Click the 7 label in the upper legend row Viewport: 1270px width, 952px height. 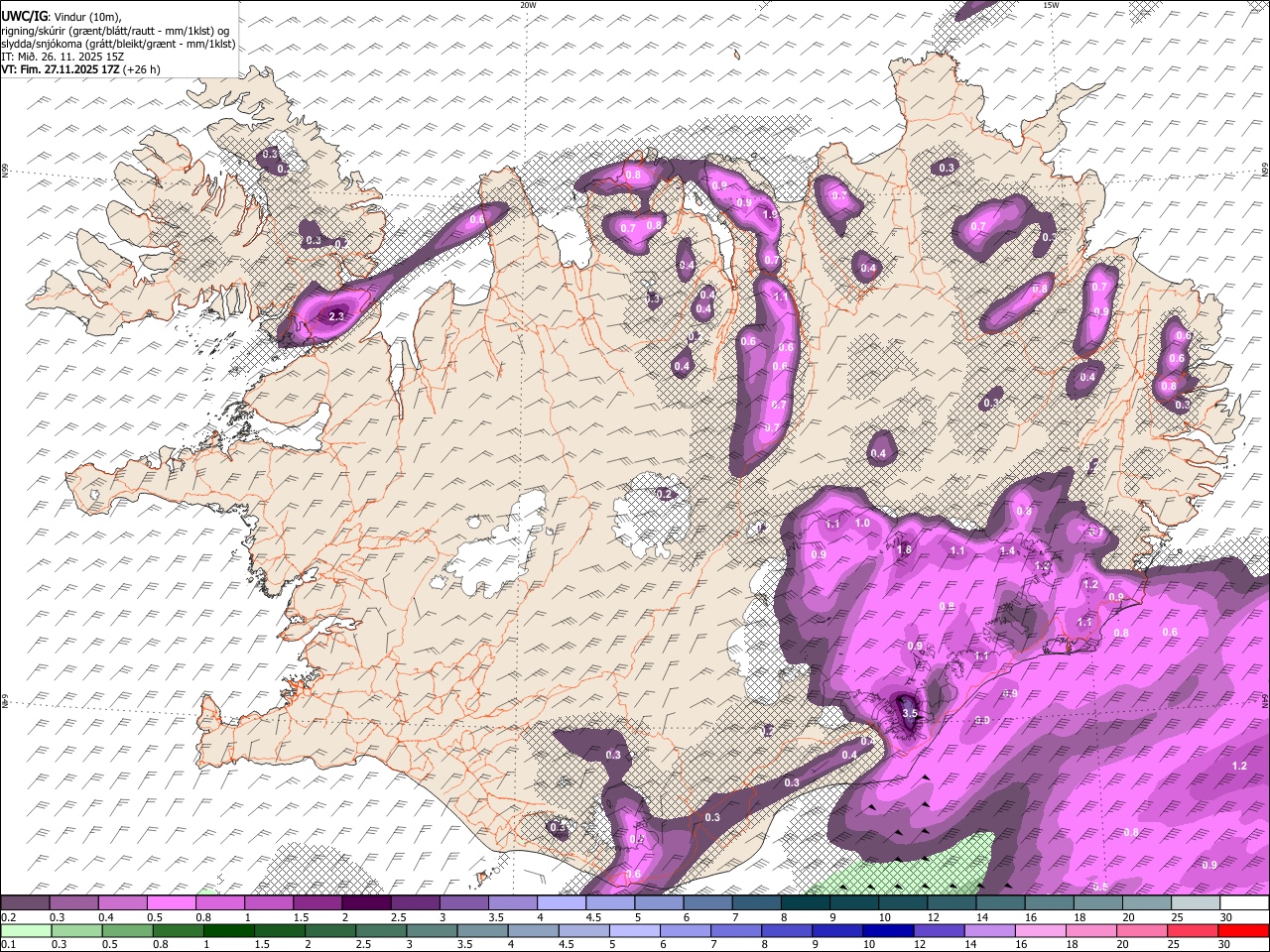point(735,917)
